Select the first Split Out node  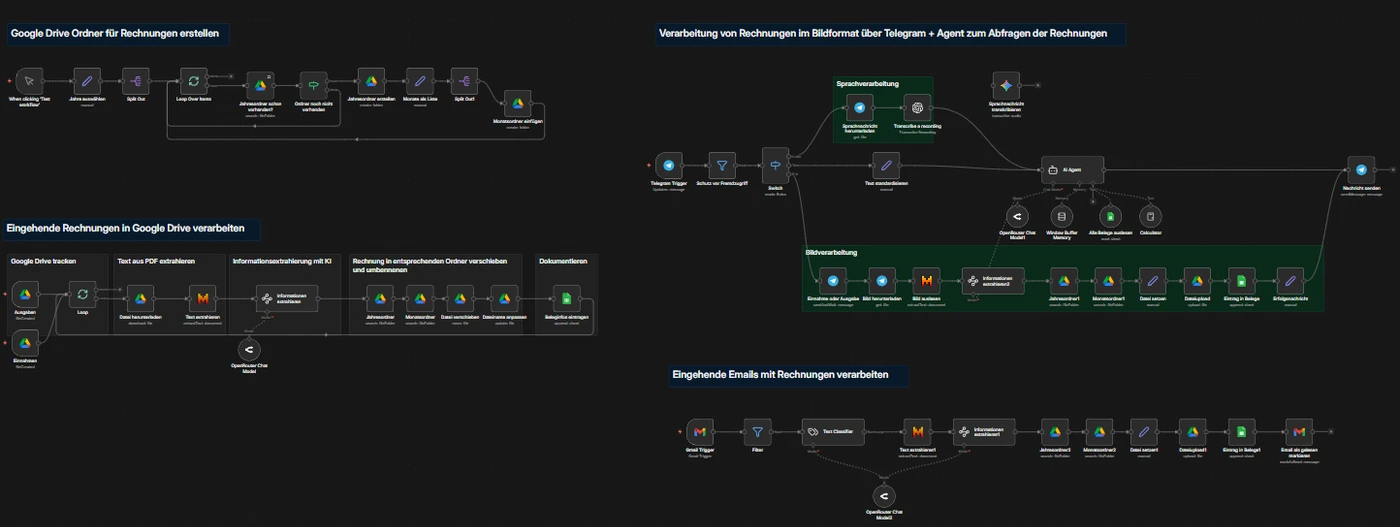(135, 81)
